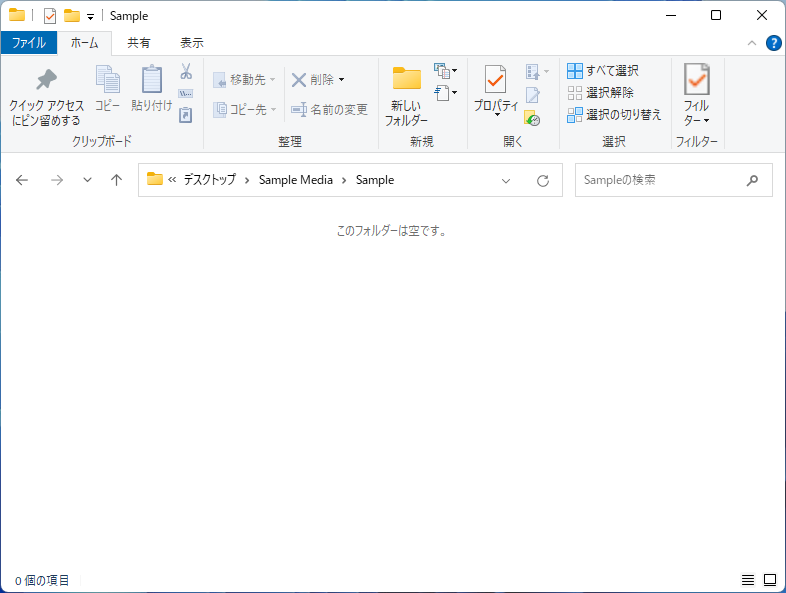Click Rename (名前の変更)
This screenshot has height=593, width=786.
329,109
